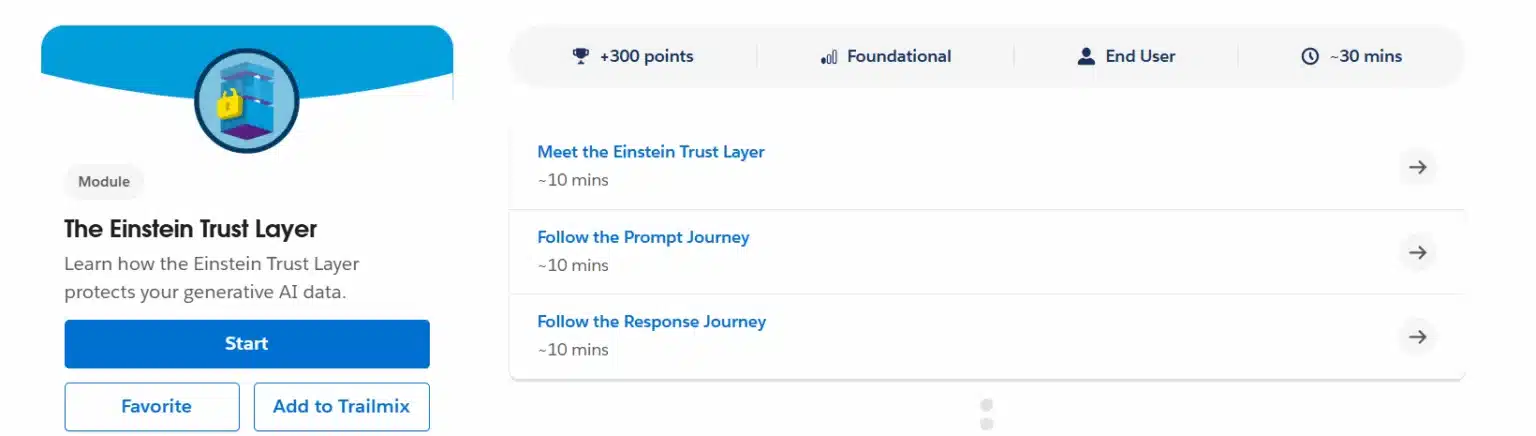Image resolution: width=1536 pixels, height=436 pixels.
Task: Click the clock icon next to ~30 mins
Action: click(x=1310, y=56)
